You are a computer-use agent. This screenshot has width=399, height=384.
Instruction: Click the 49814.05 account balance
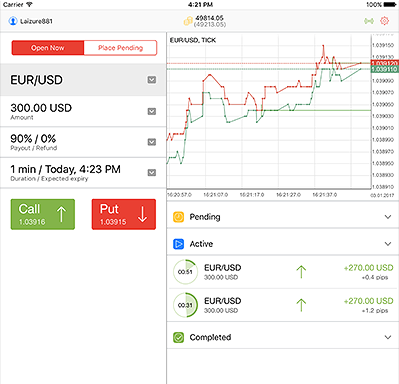tap(209, 18)
